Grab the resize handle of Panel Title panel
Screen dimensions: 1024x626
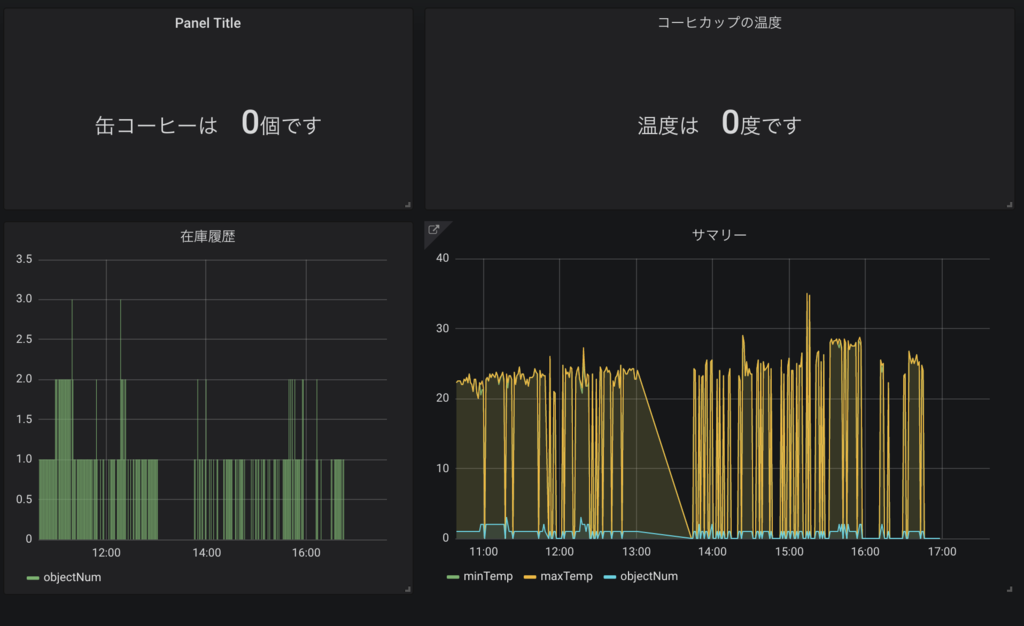pos(408,204)
